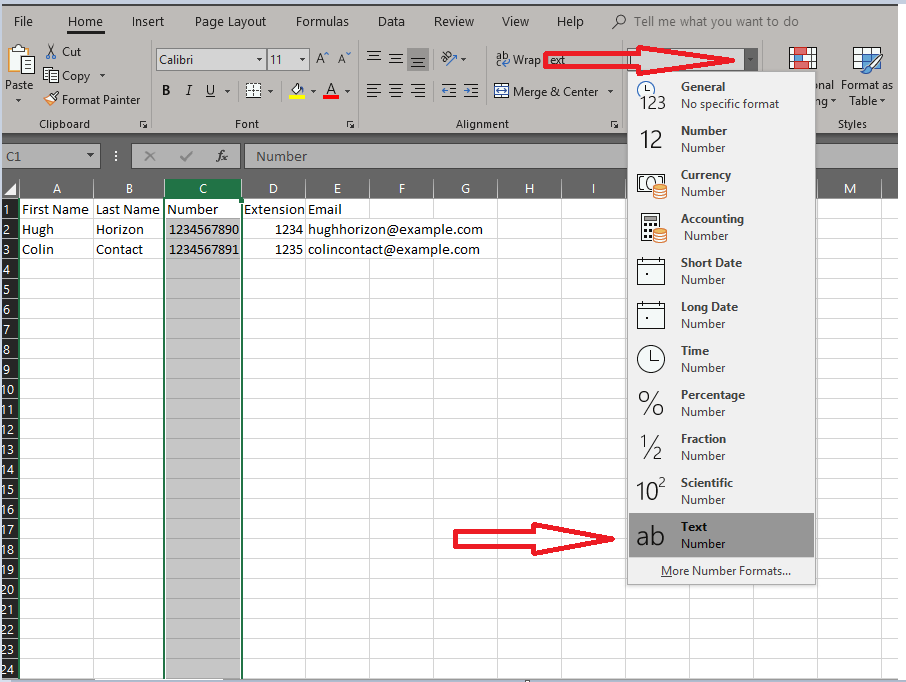Open the font name dropdown Calibri
Image resolution: width=906 pixels, height=682 pixels.
pos(259,60)
